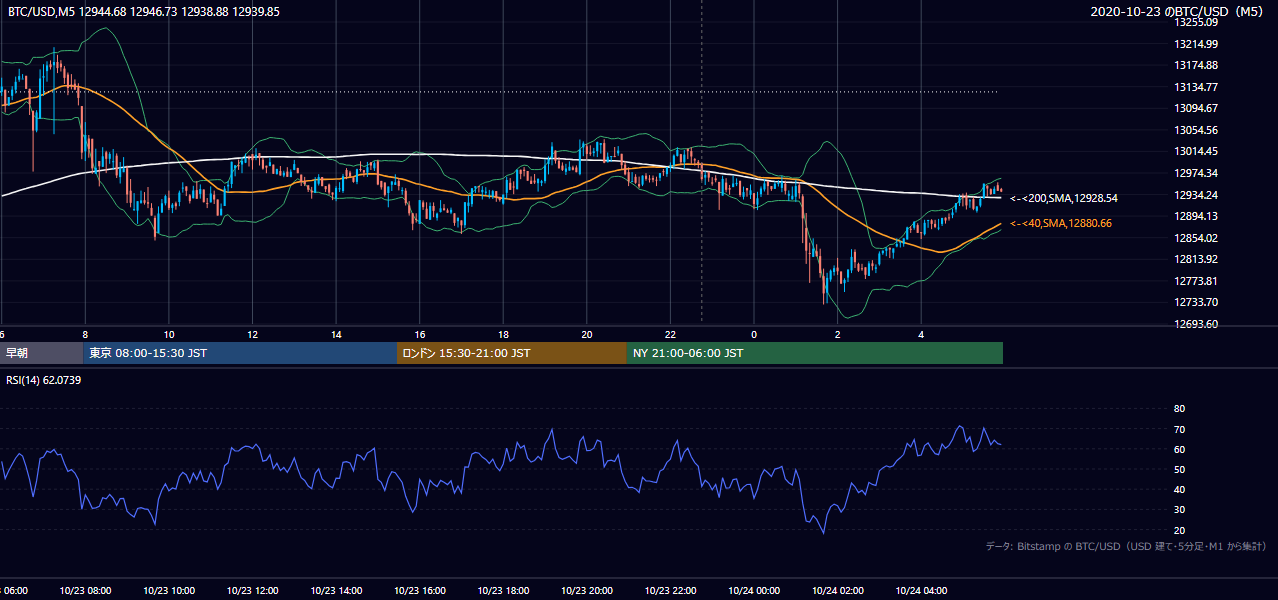1278x600 pixels.
Task: Click hour tick 12 under the price chart
Action: (x=252, y=334)
